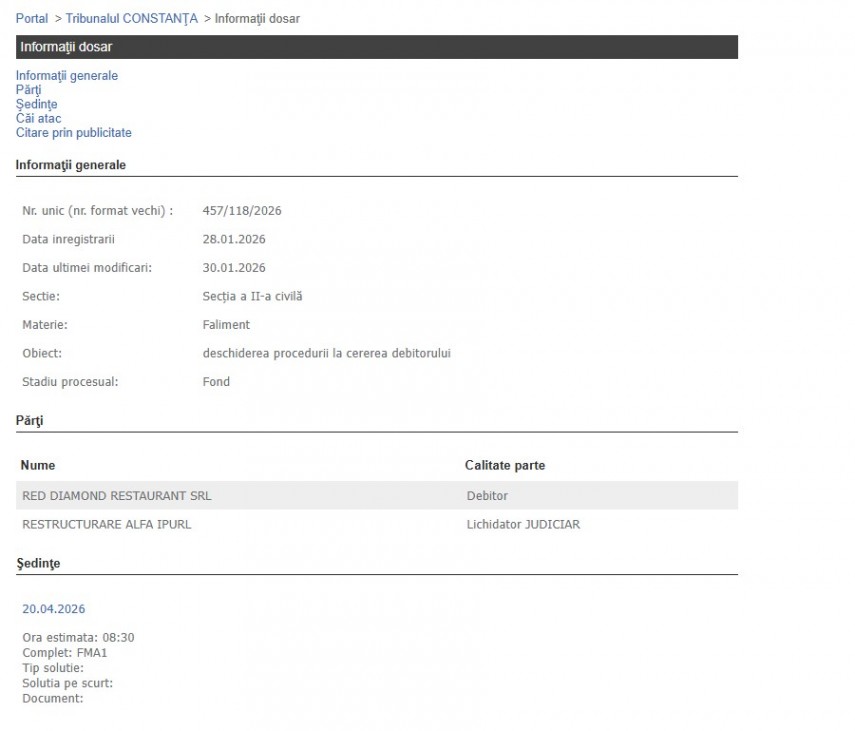The height and width of the screenshot is (731, 855).
Task: Click the last modified date 30.01.2026
Action: (234, 268)
